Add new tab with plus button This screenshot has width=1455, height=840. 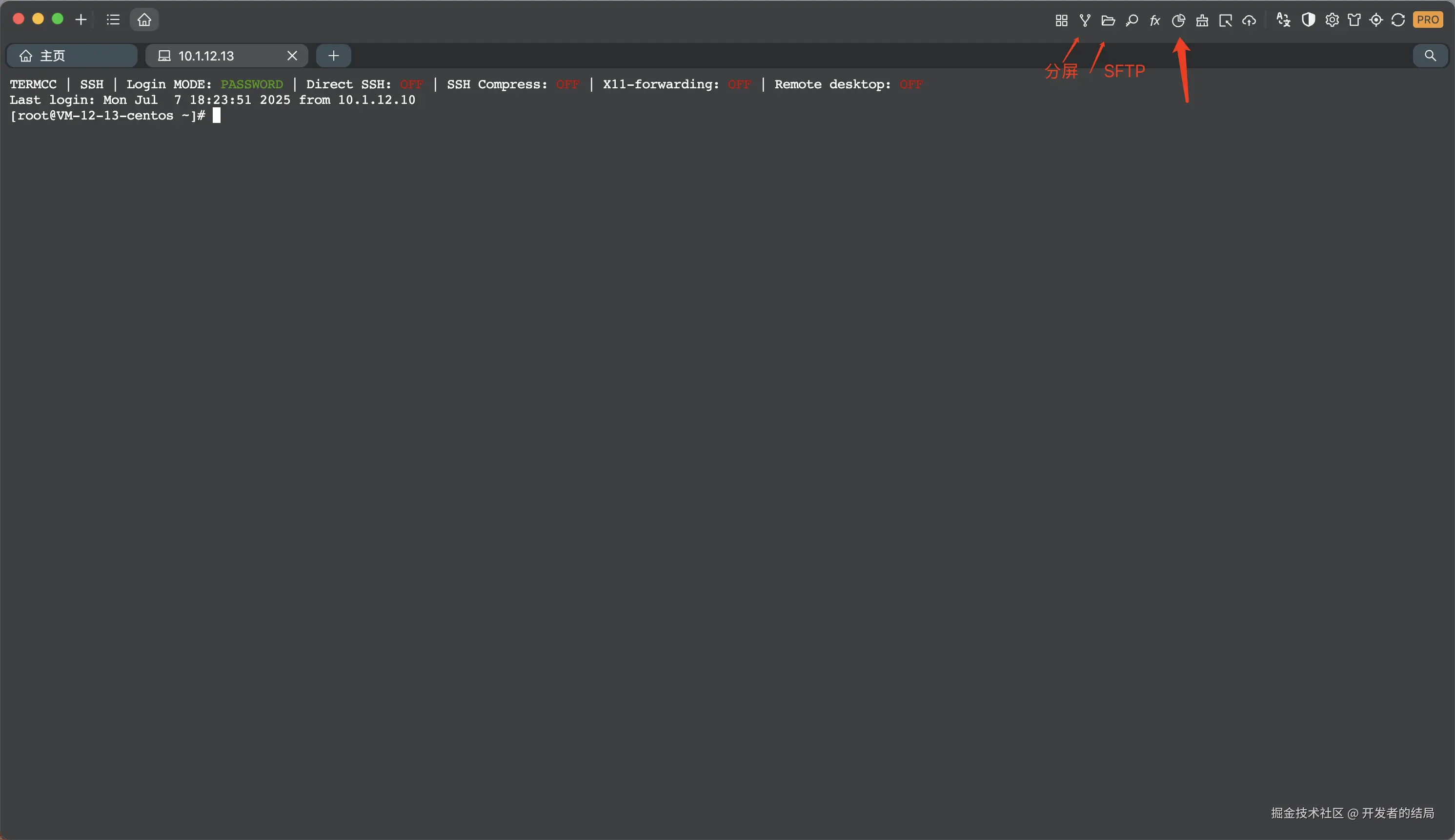click(333, 56)
